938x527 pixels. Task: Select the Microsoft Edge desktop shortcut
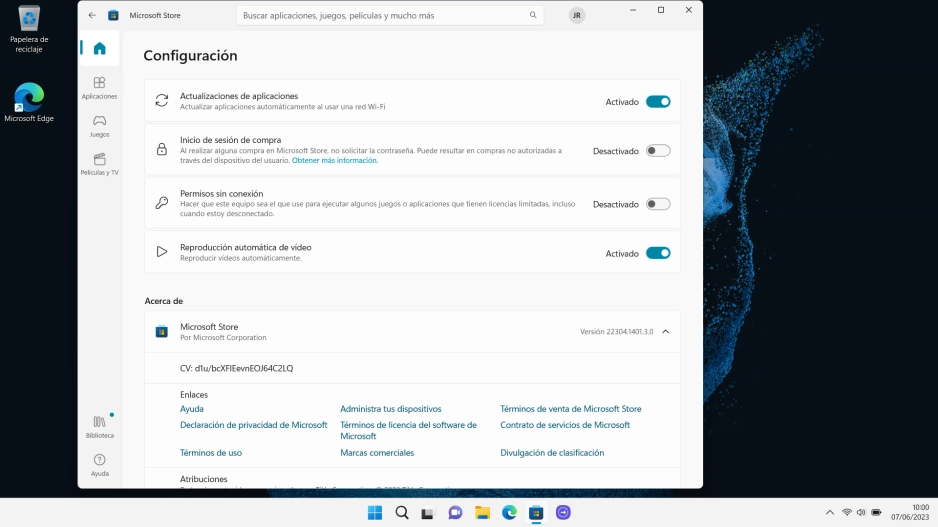point(29,102)
